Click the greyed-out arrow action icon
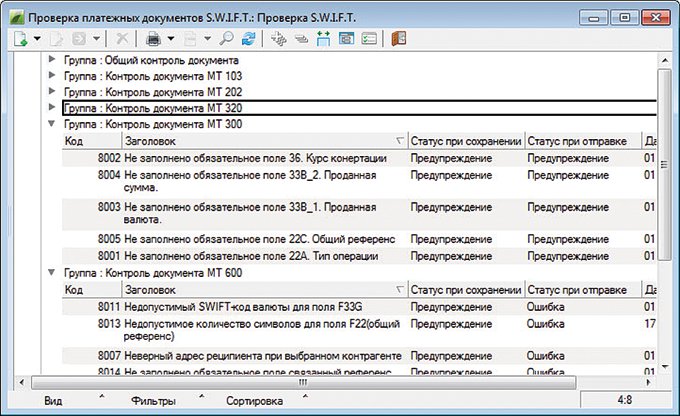The image size is (680, 416). pos(79,39)
